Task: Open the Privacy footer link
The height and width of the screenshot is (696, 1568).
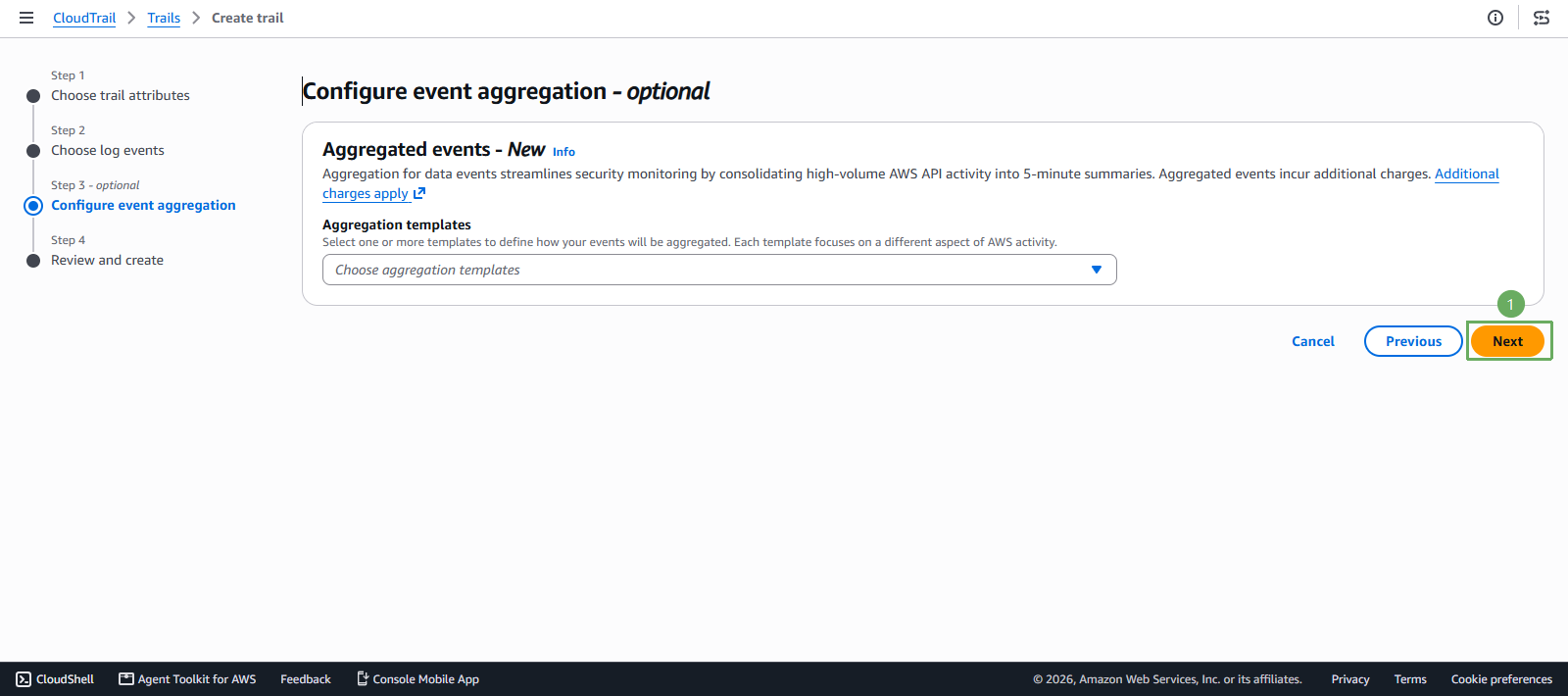Action: [x=1350, y=679]
